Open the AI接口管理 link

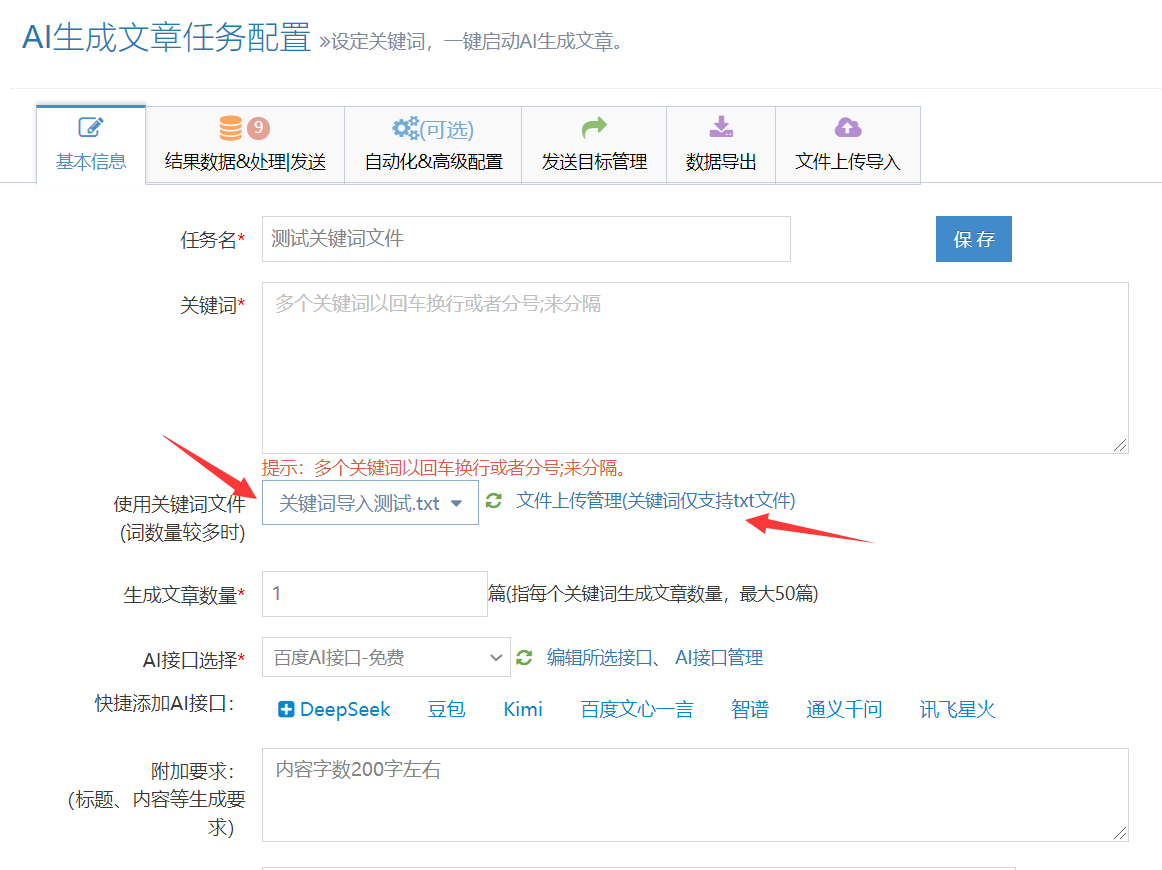click(x=719, y=658)
